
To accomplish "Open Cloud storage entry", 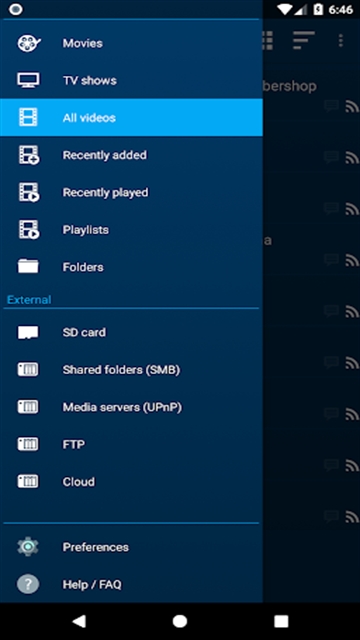I will point(131,482).
